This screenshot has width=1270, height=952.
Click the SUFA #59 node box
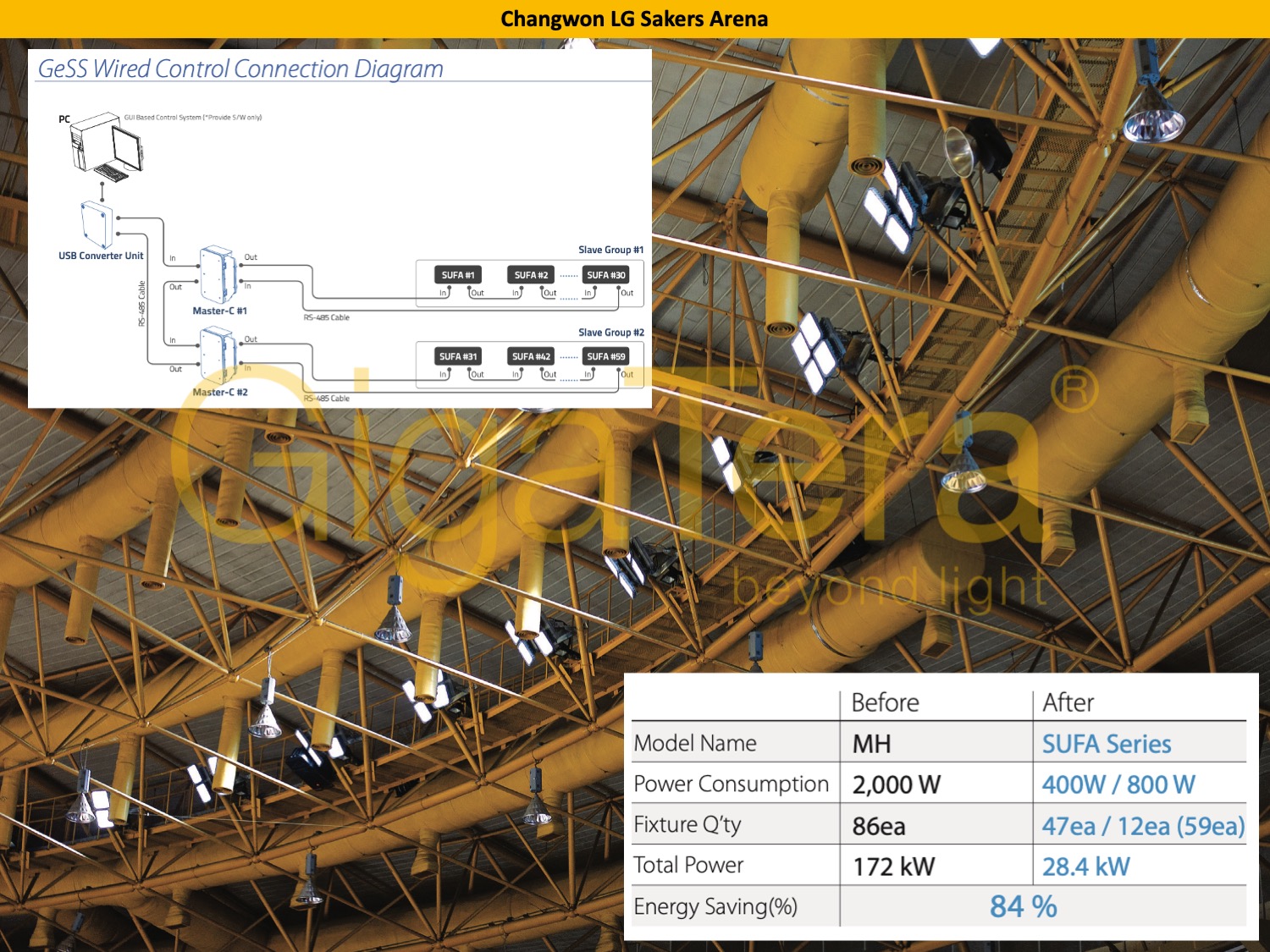point(606,356)
